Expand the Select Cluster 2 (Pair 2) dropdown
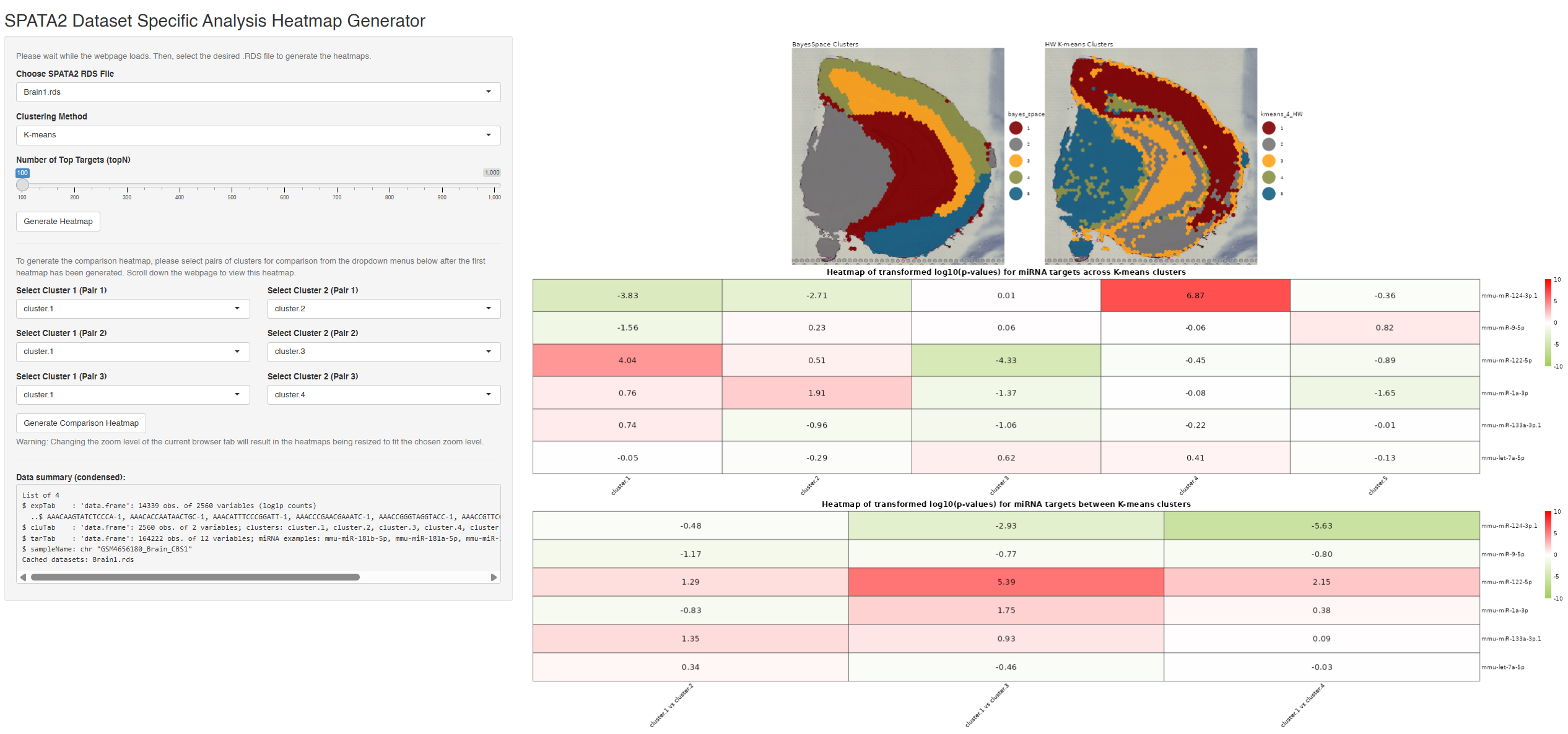Screen dimensions: 1568x734 (384, 352)
